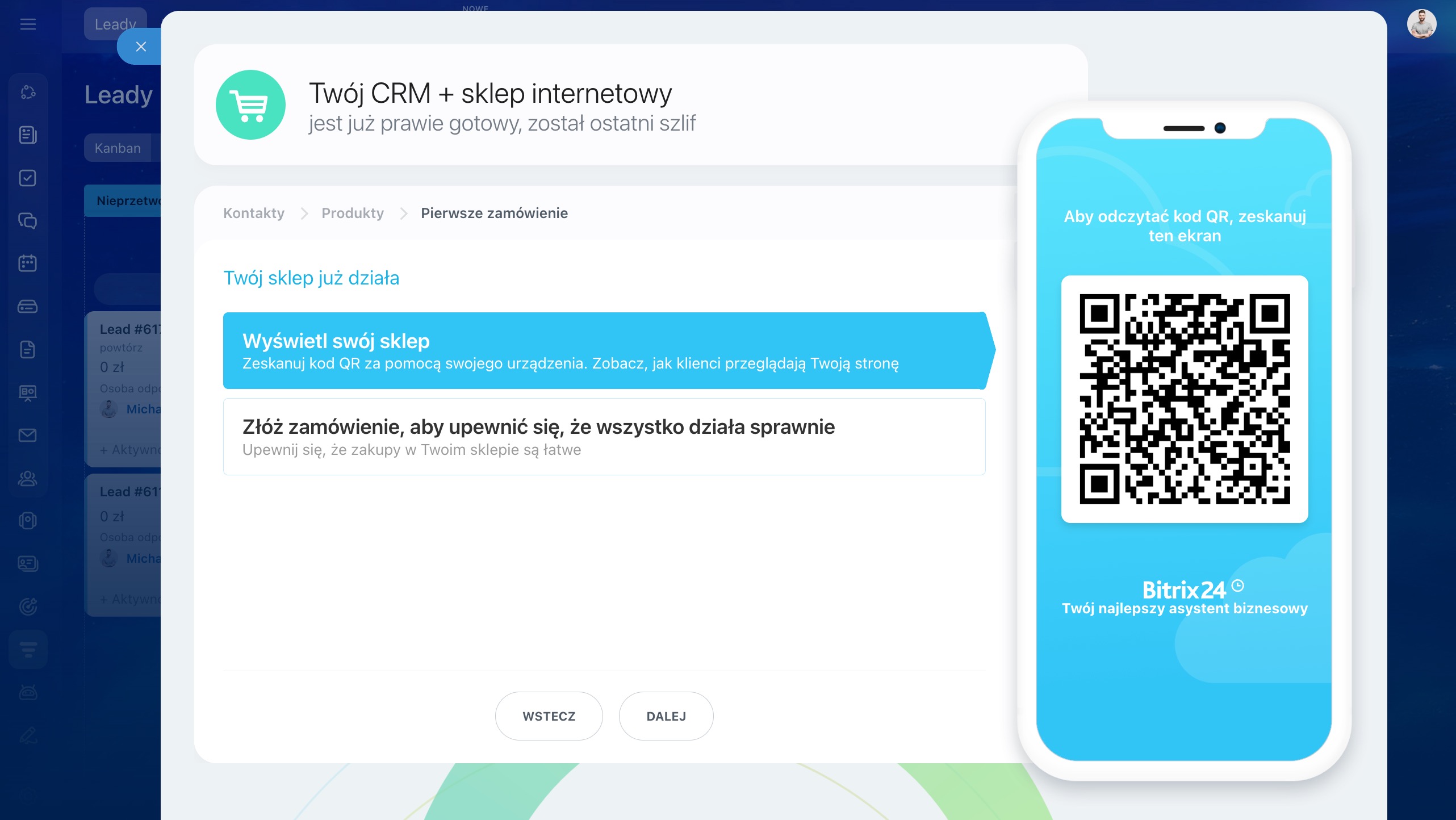The width and height of the screenshot is (1456, 820).
Task: Open the Workgroups people sidebar icon
Action: point(28,479)
